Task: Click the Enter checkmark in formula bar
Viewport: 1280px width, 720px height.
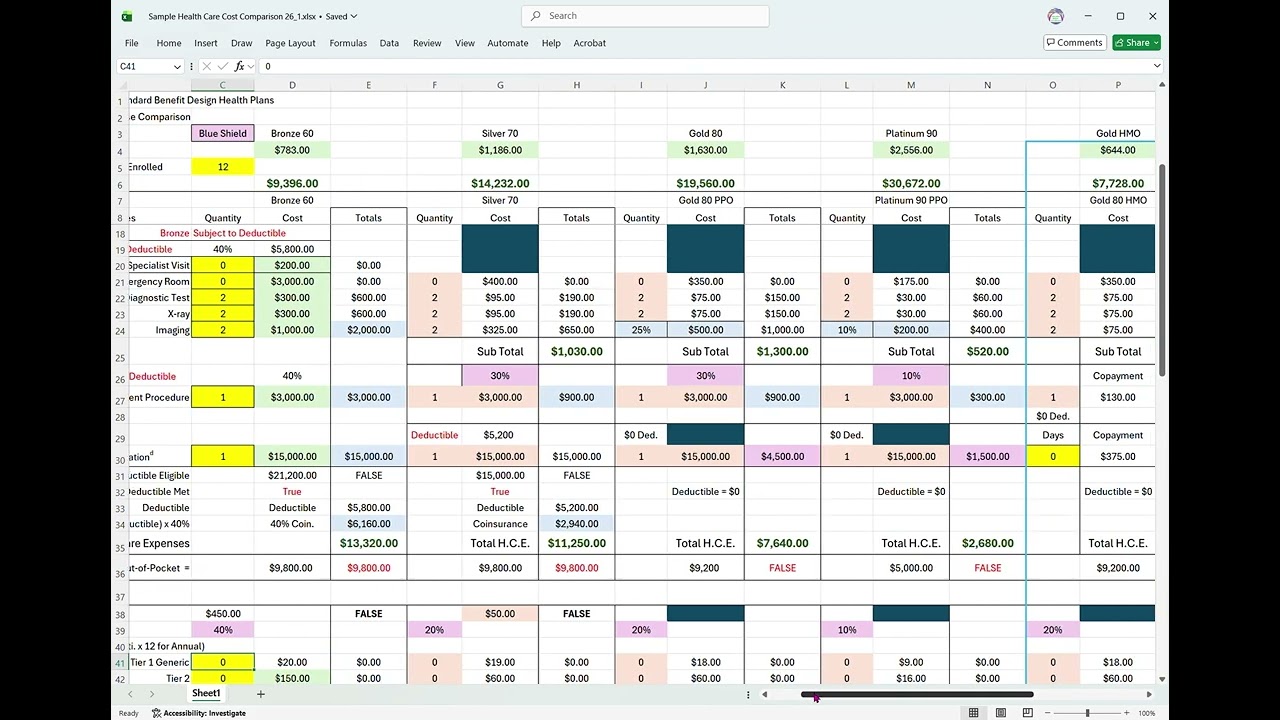Action: (223, 66)
